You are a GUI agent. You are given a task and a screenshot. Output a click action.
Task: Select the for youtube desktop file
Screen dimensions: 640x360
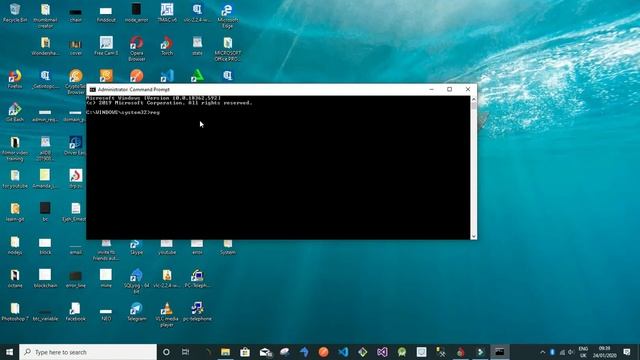[x=15, y=179]
